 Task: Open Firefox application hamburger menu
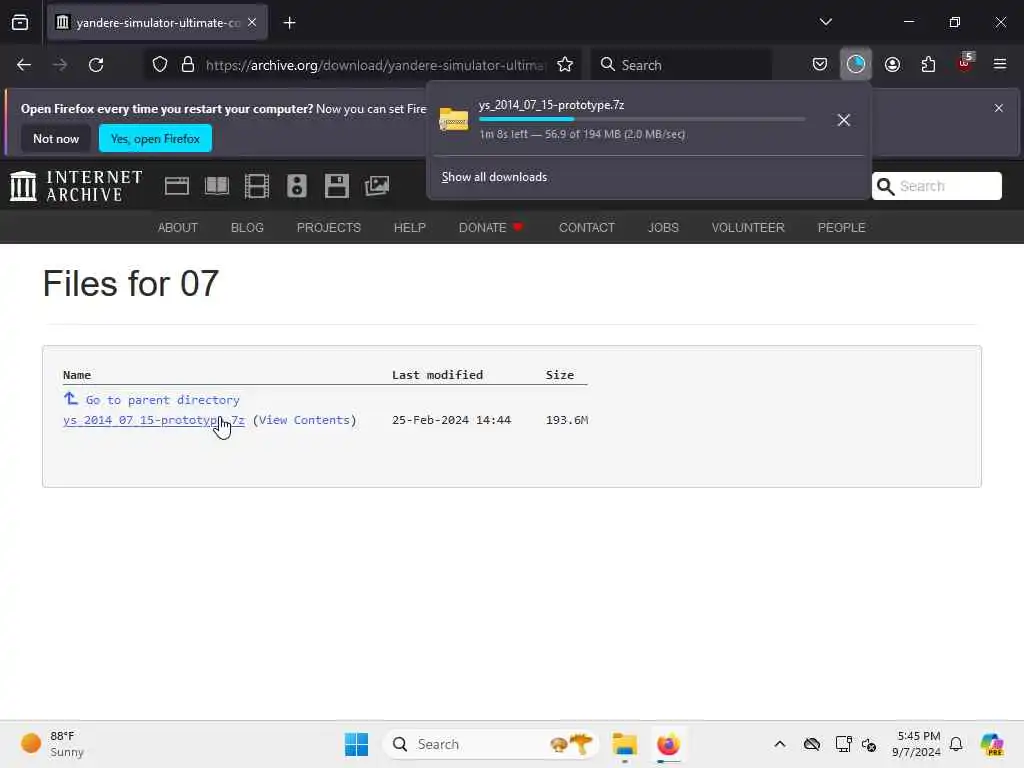(x=1000, y=64)
